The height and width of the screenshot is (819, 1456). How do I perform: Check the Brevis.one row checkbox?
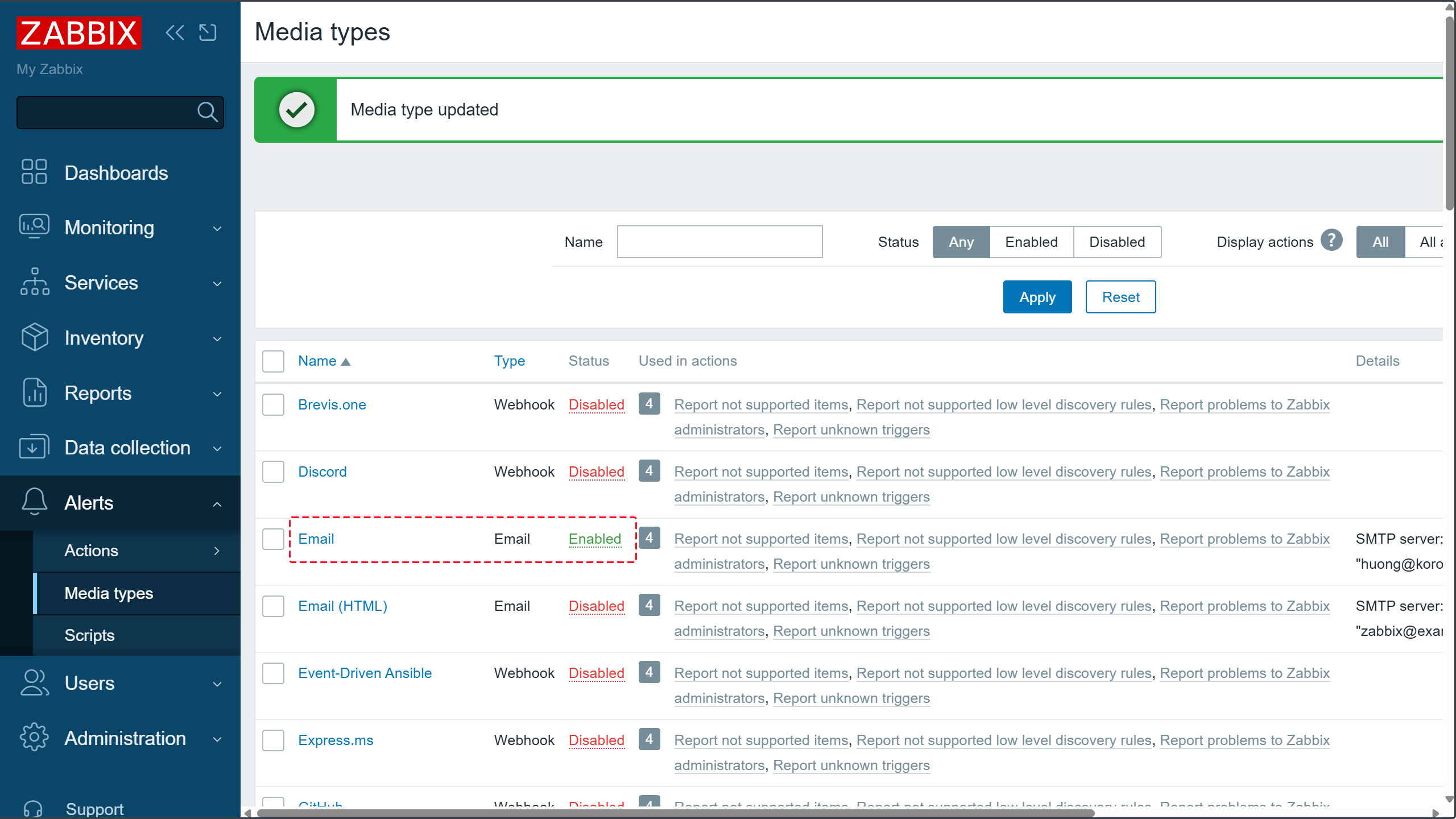273,404
